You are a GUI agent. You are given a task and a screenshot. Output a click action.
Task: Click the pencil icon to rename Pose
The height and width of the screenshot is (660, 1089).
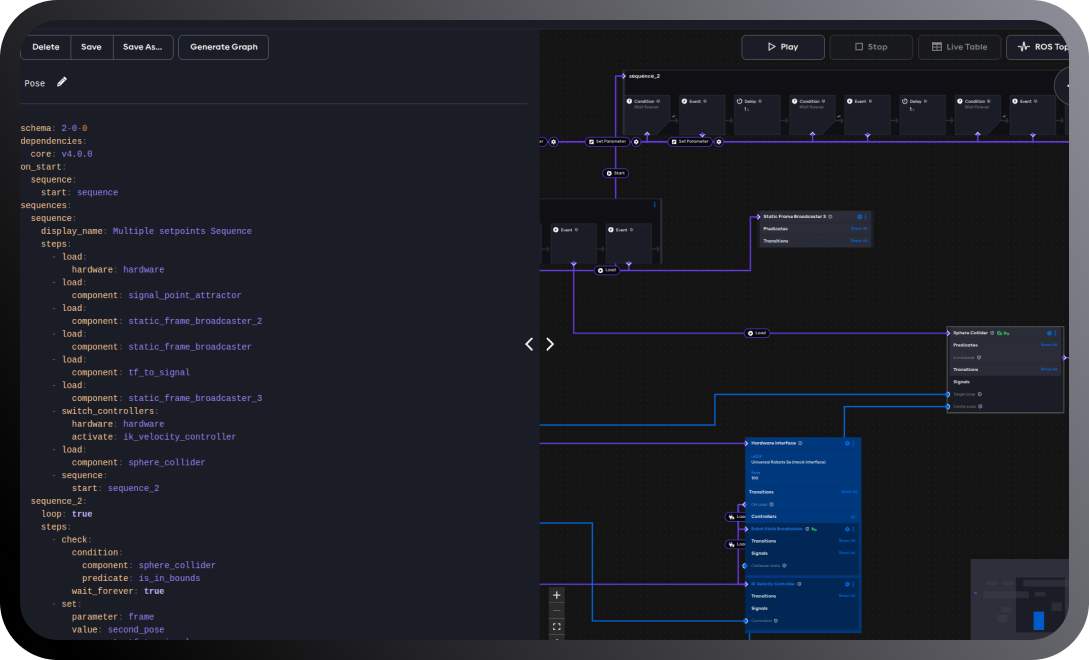point(62,83)
